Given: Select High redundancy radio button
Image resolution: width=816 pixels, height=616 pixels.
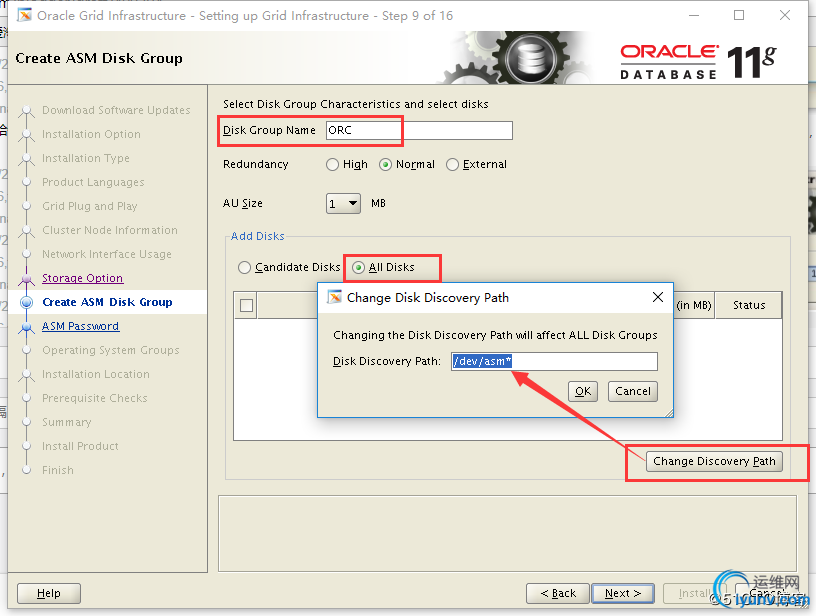Looking at the screenshot, I should point(332,164).
